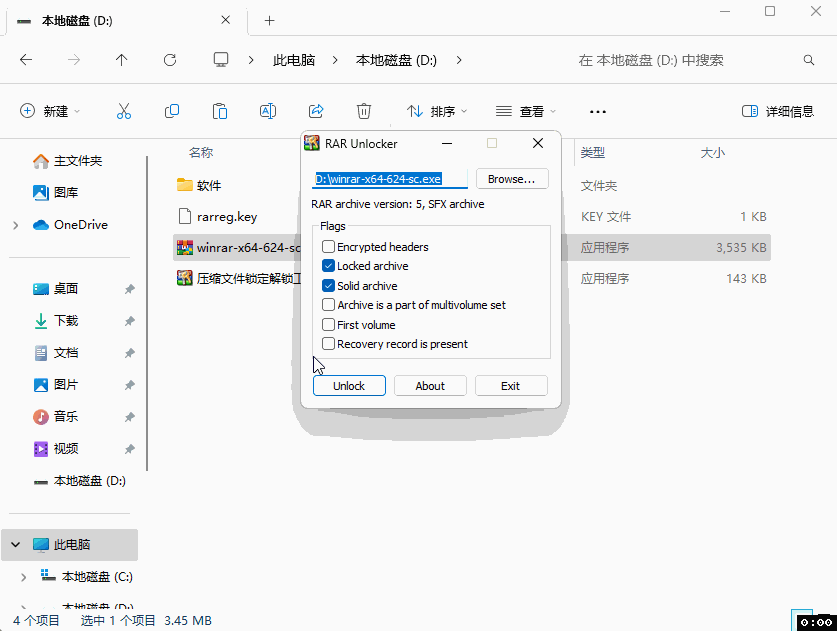Enable the Encrypted headers checkbox
The height and width of the screenshot is (631, 837).
coord(328,247)
